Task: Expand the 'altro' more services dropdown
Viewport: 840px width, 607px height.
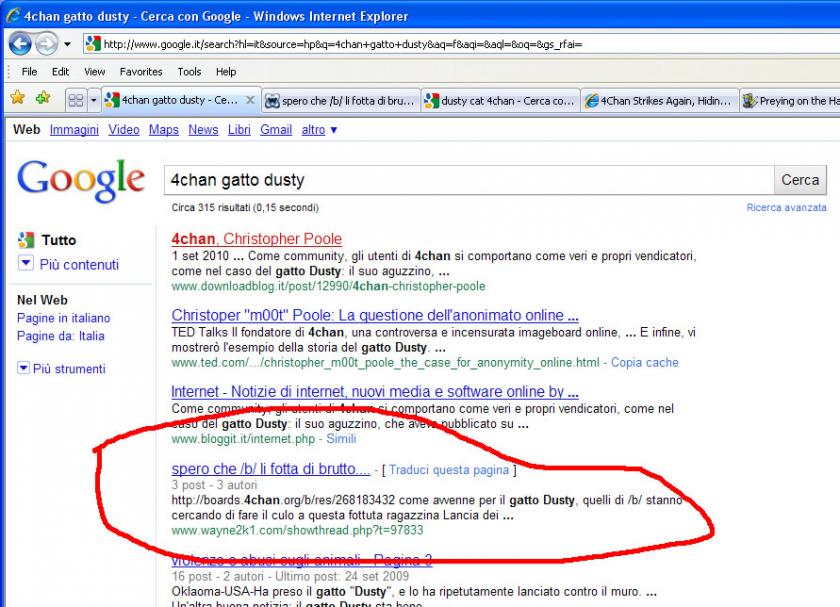Action: 319,130
